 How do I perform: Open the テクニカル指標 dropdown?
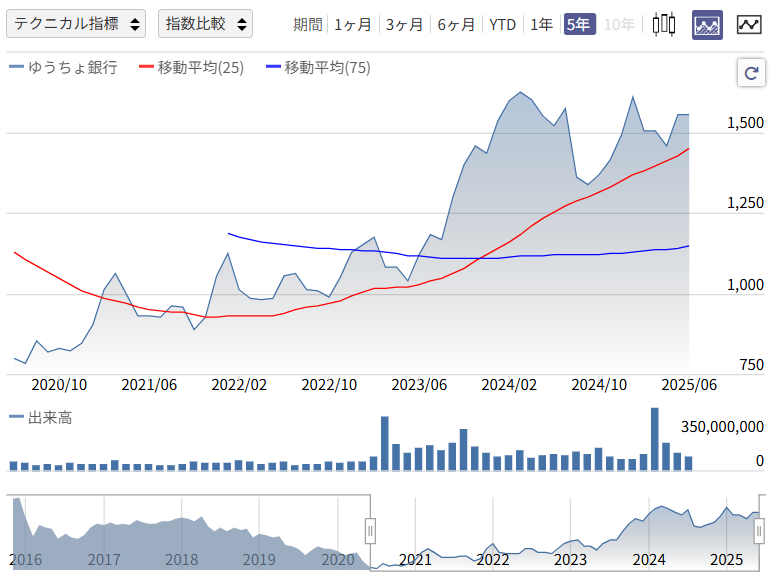coord(76,24)
